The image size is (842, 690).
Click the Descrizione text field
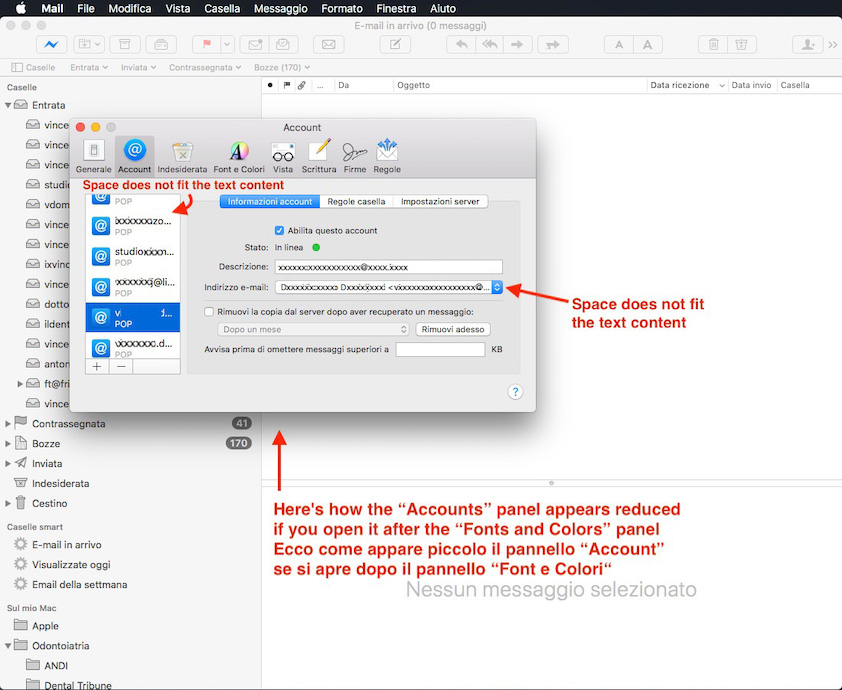[x=389, y=267]
